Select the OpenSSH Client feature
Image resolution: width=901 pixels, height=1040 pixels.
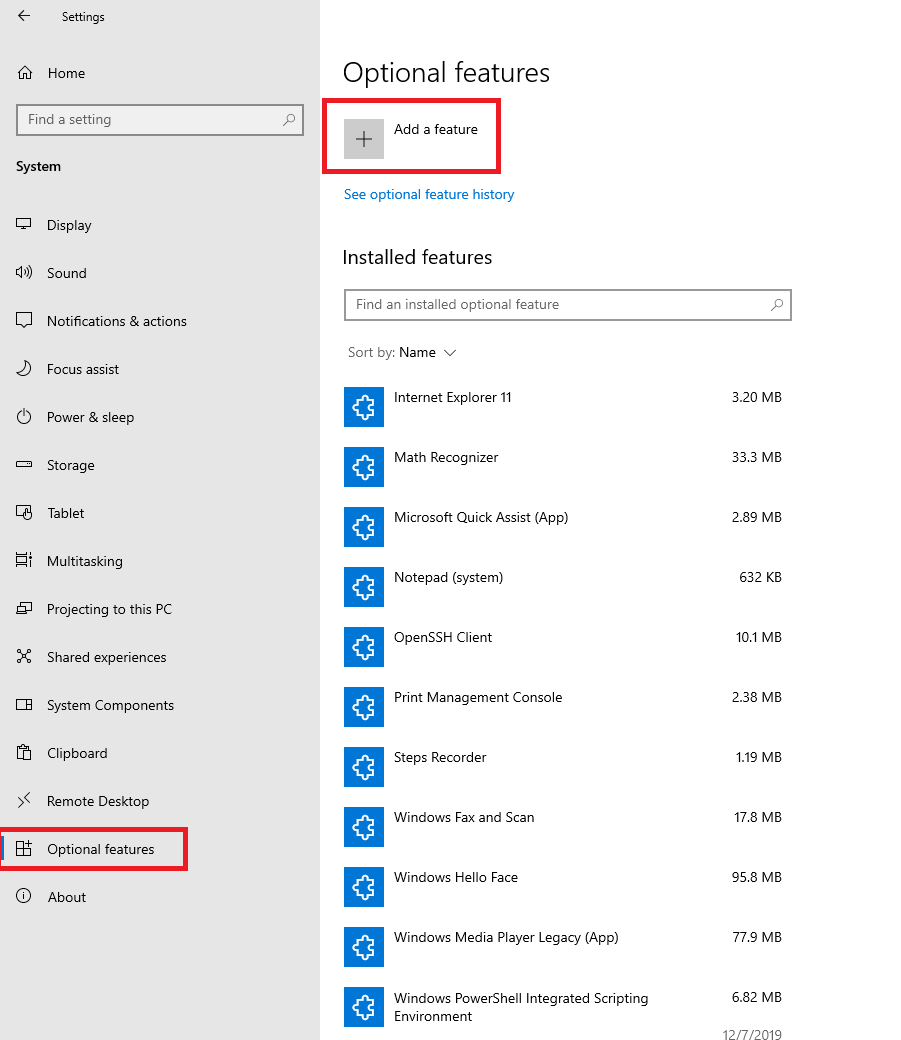tap(443, 637)
